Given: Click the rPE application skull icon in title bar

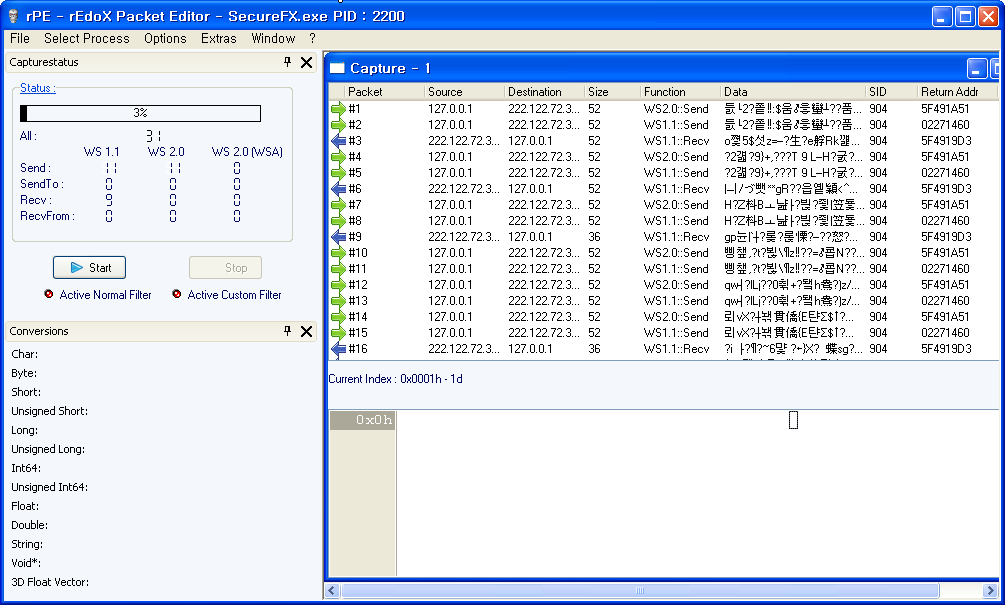Looking at the screenshot, I should 13,16.
